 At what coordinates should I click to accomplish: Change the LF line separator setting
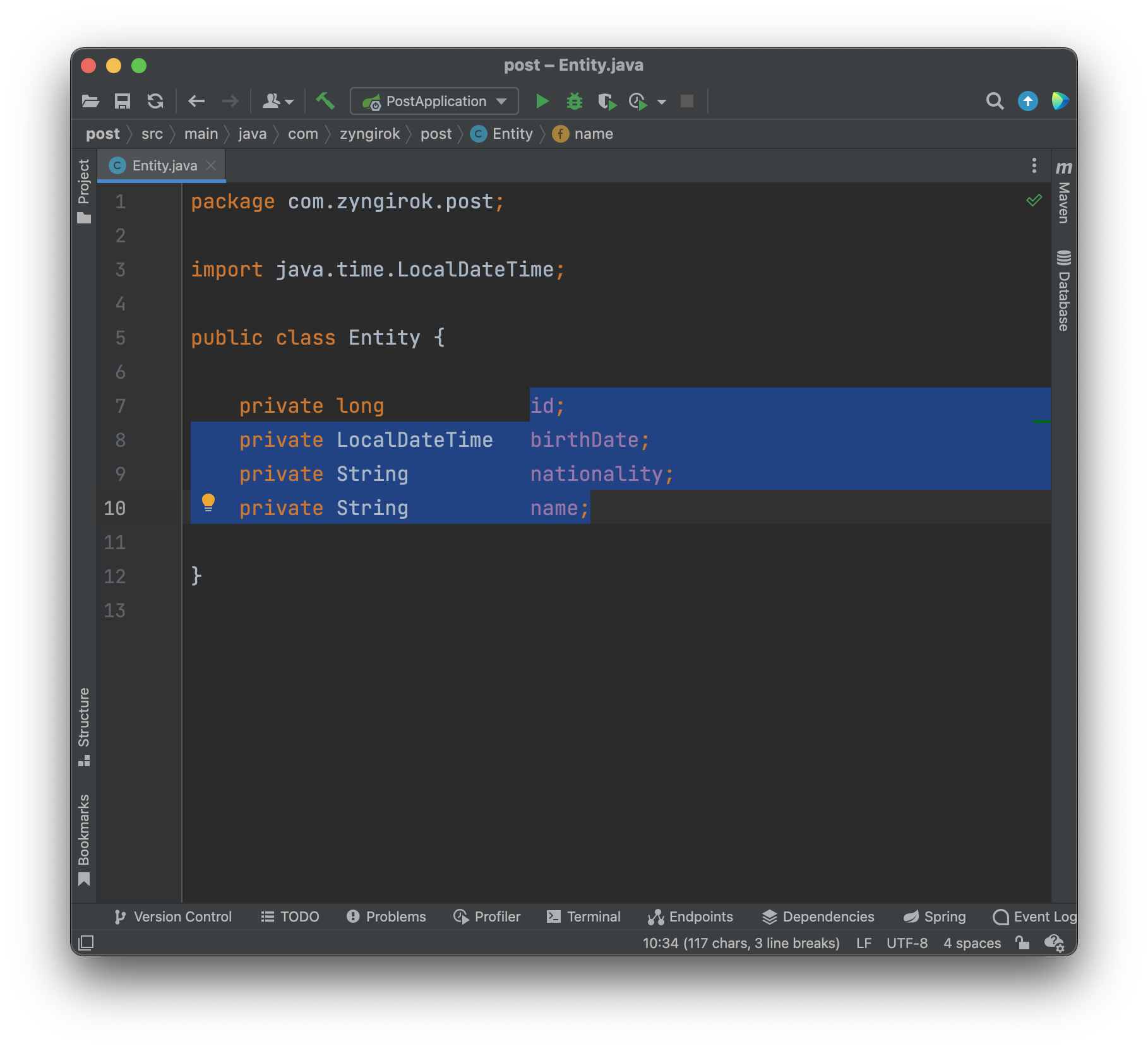(x=864, y=943)
